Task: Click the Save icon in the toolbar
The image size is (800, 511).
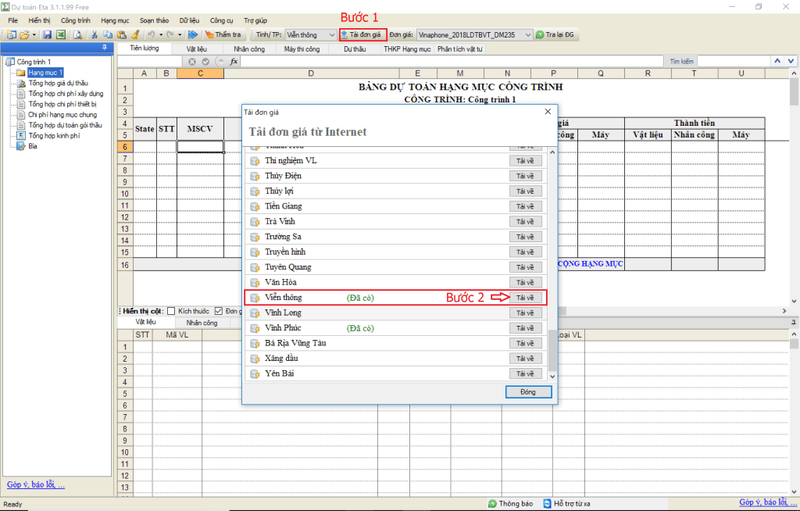Action: (47, 35)
